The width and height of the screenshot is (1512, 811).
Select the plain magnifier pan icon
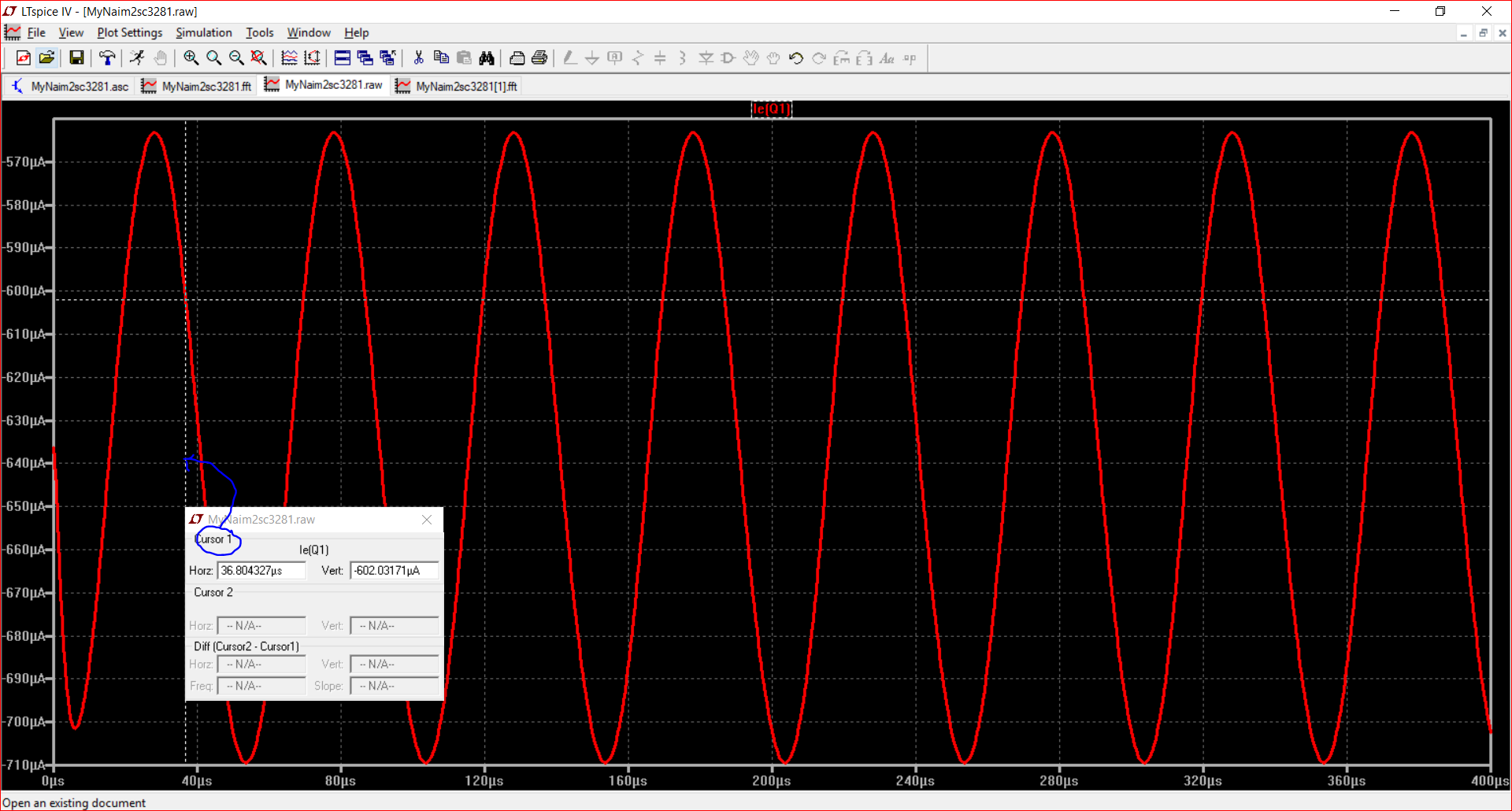(x=213, y=57)
